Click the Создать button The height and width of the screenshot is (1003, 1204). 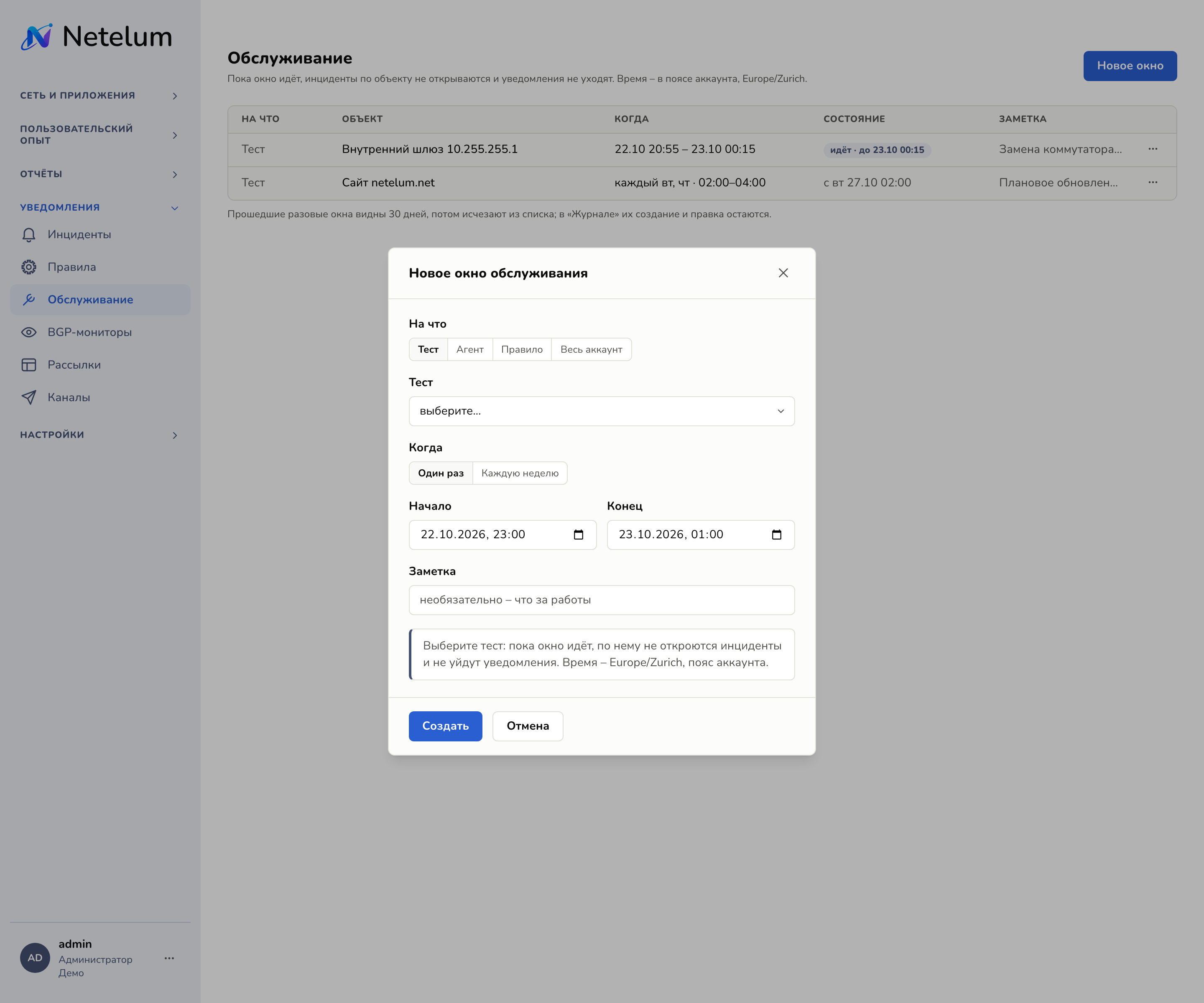[x=446, y=726]
